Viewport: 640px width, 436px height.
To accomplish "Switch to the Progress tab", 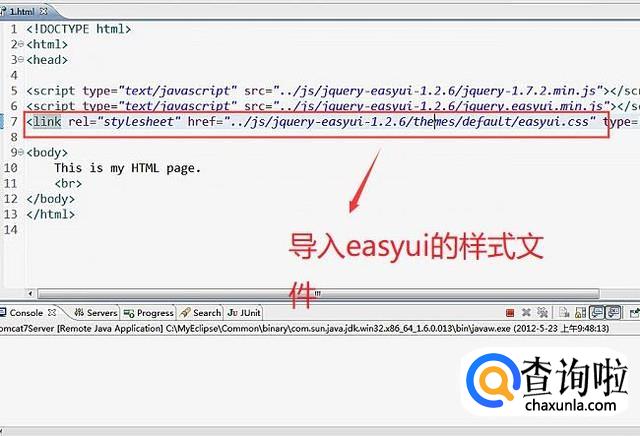I will [x=149, y=313].
